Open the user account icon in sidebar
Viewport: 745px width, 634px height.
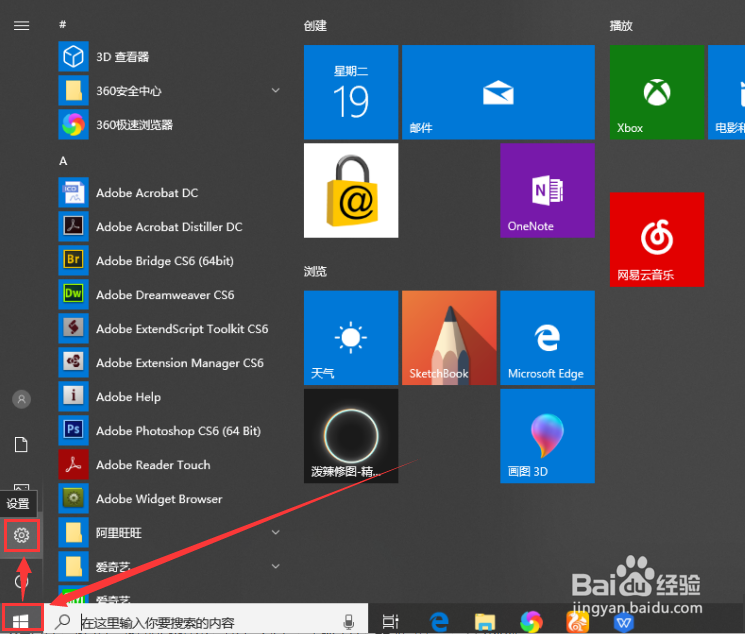pyautogui.click(x=21, y=399)
